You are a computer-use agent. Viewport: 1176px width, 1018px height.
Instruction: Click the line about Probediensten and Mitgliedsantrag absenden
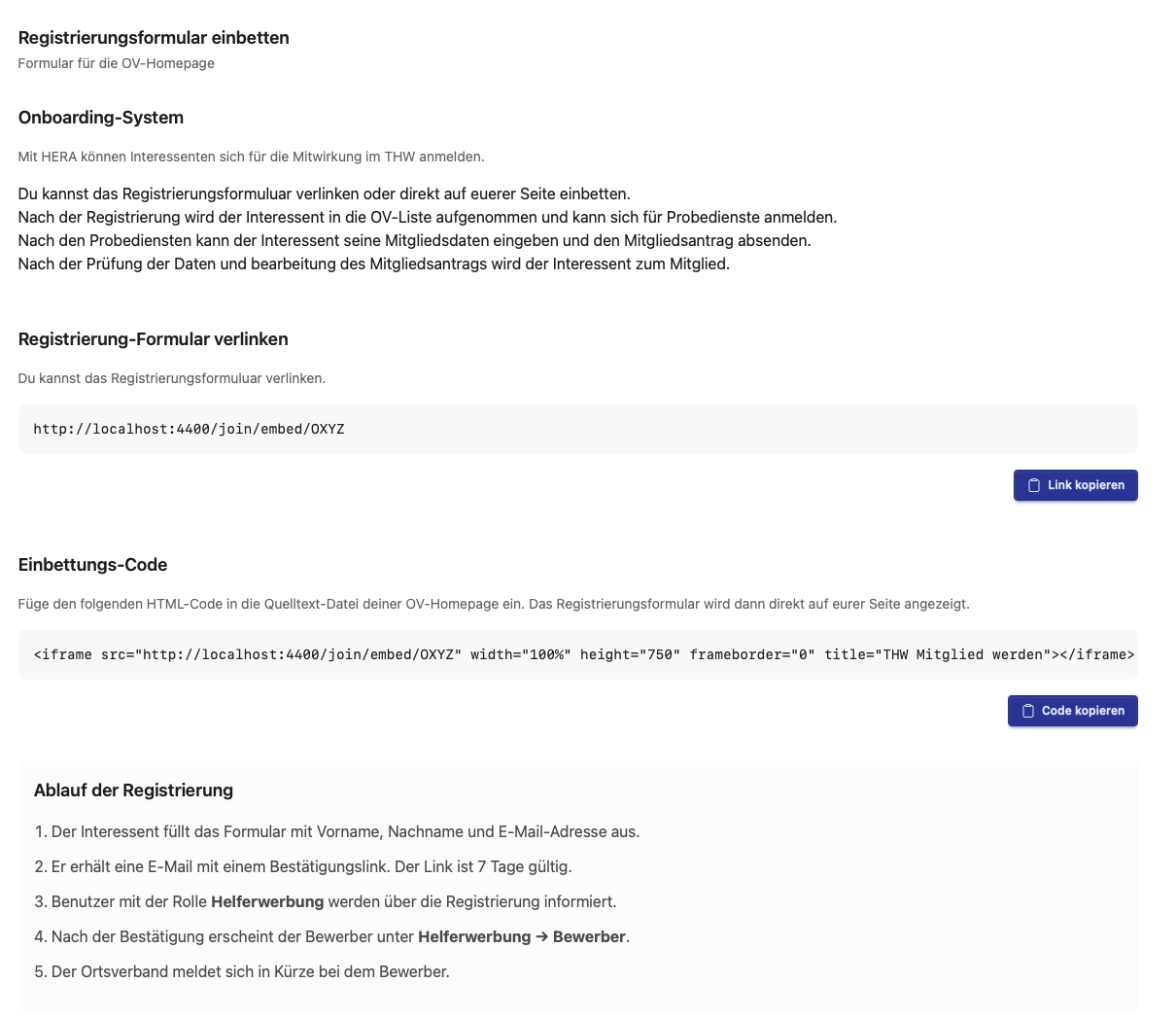click(414, 240)
